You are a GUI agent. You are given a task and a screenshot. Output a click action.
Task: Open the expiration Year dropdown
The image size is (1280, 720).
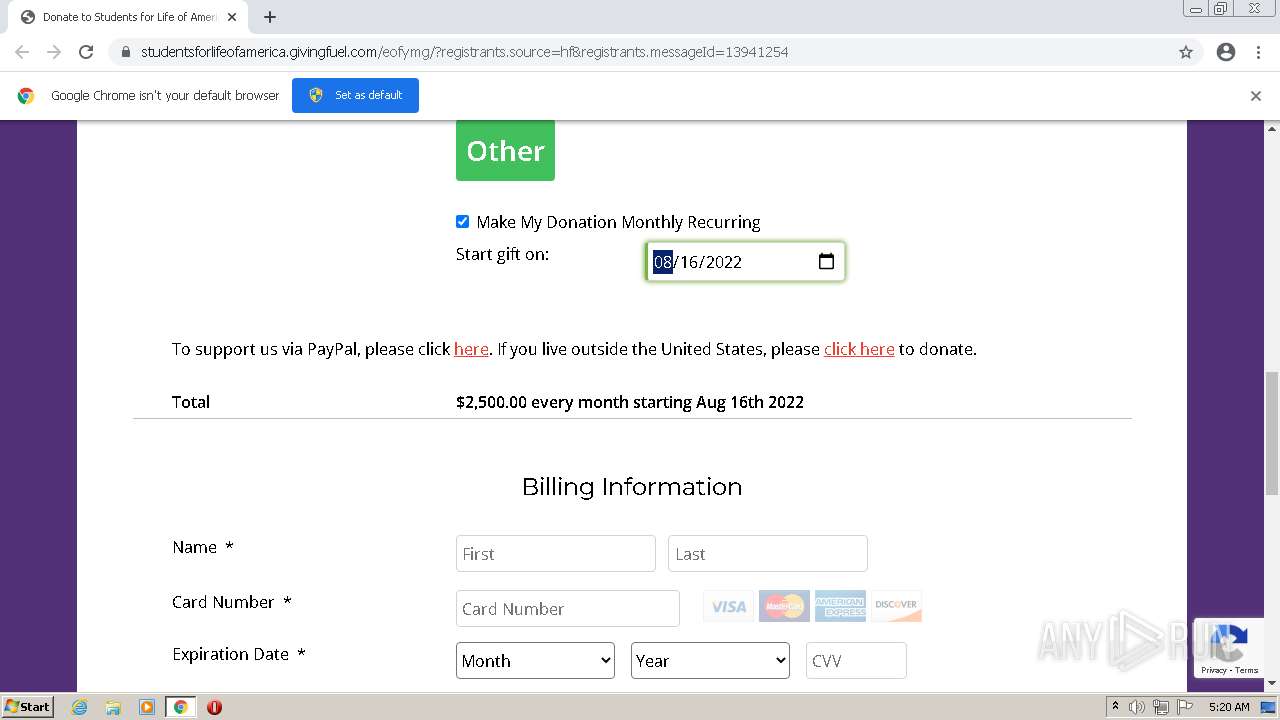pos(710,660)
